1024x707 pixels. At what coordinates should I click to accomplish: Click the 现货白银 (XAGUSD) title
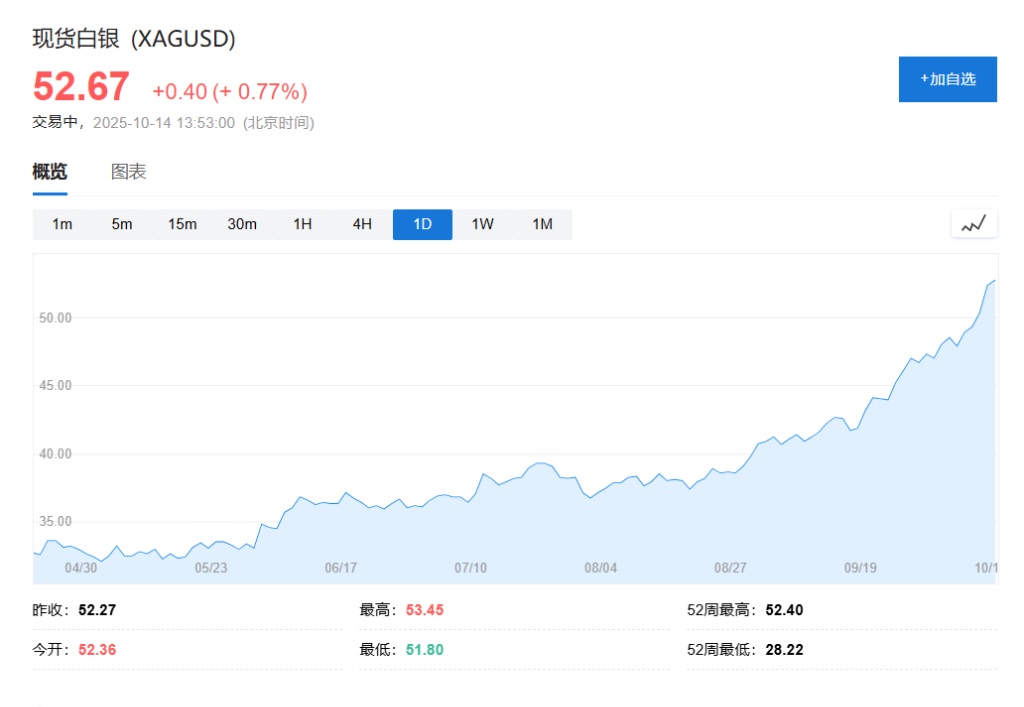pos(134,39)
